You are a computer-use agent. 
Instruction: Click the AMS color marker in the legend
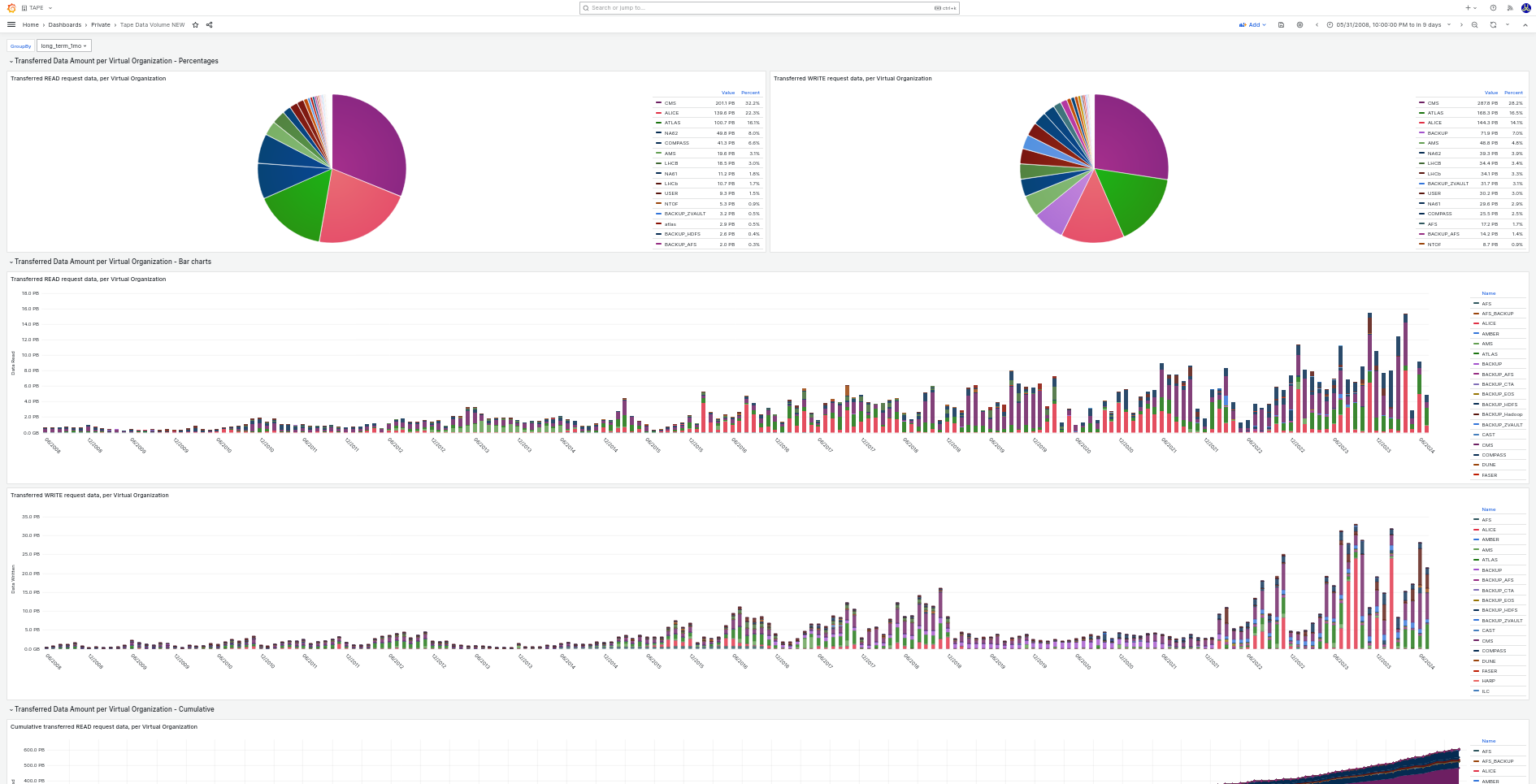658,153
